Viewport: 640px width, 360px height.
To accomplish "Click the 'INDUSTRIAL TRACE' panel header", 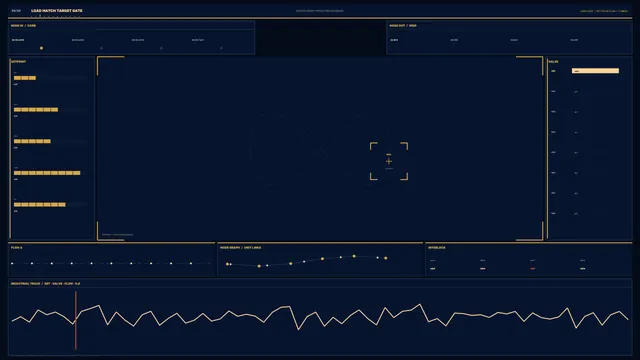I will pos(45,283).
